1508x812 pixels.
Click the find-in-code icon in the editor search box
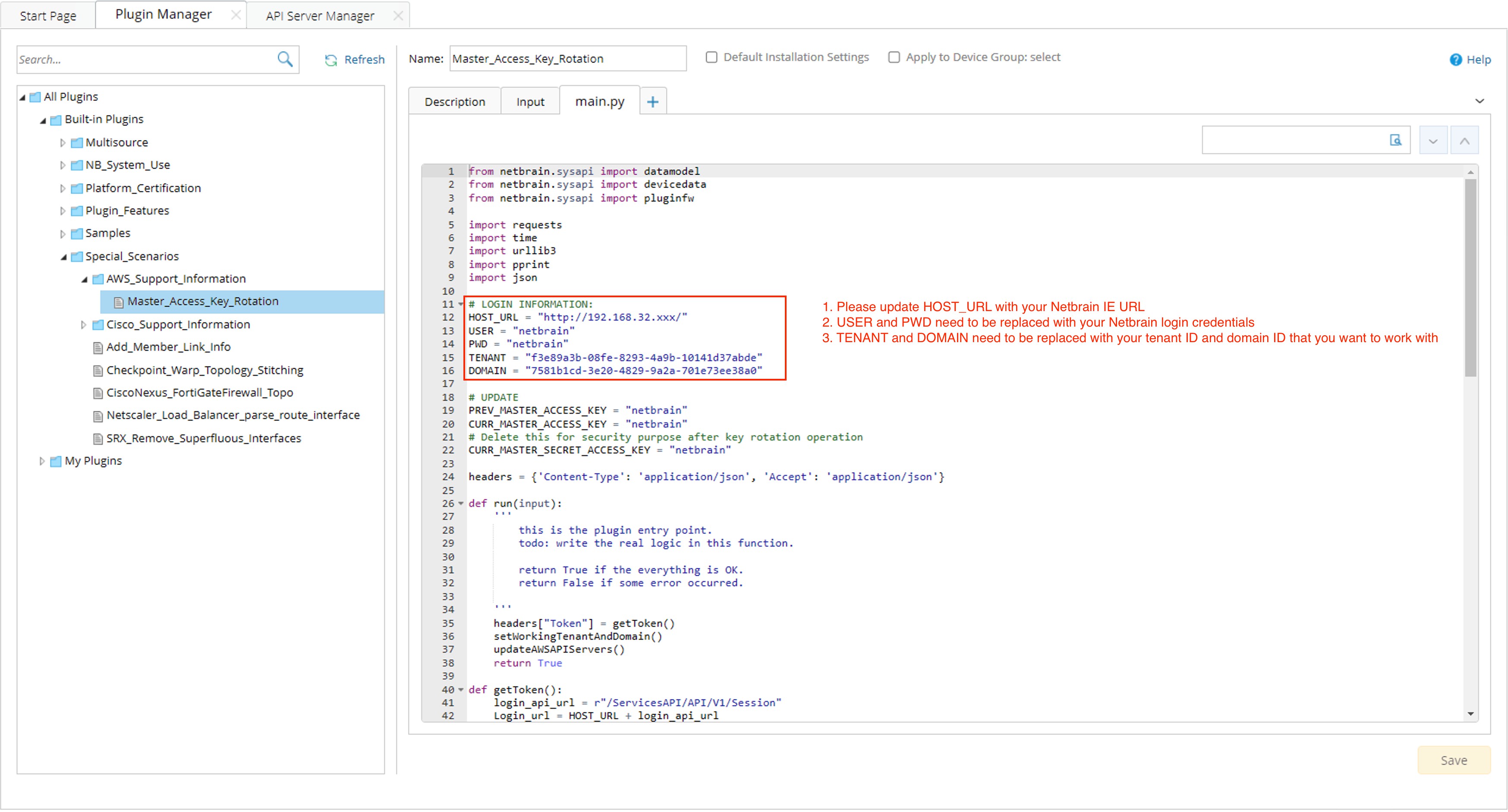1396,140
